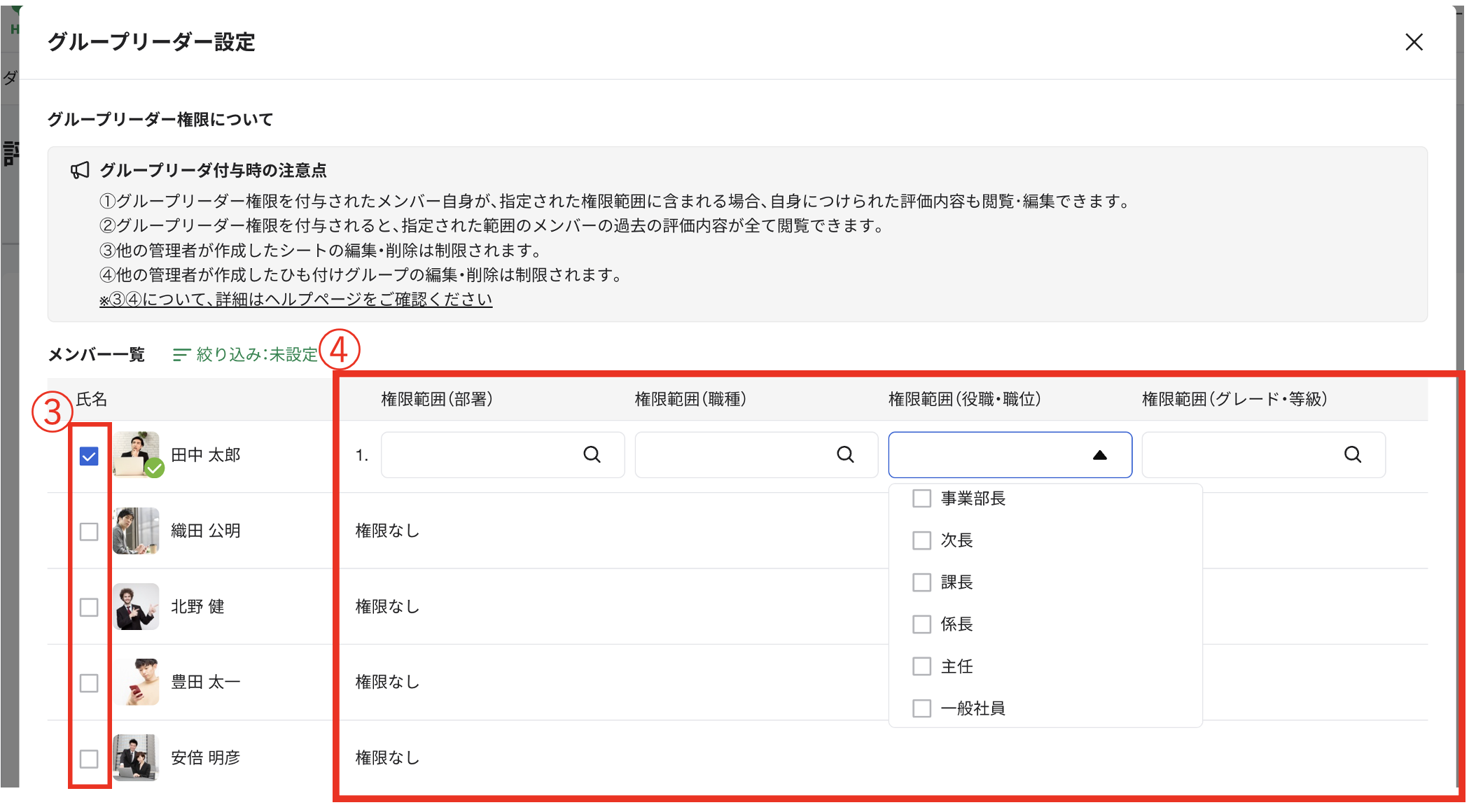The image size is (1476, 812).
Task: Open the help page link for ③④
Action: [x=295, y=300]
